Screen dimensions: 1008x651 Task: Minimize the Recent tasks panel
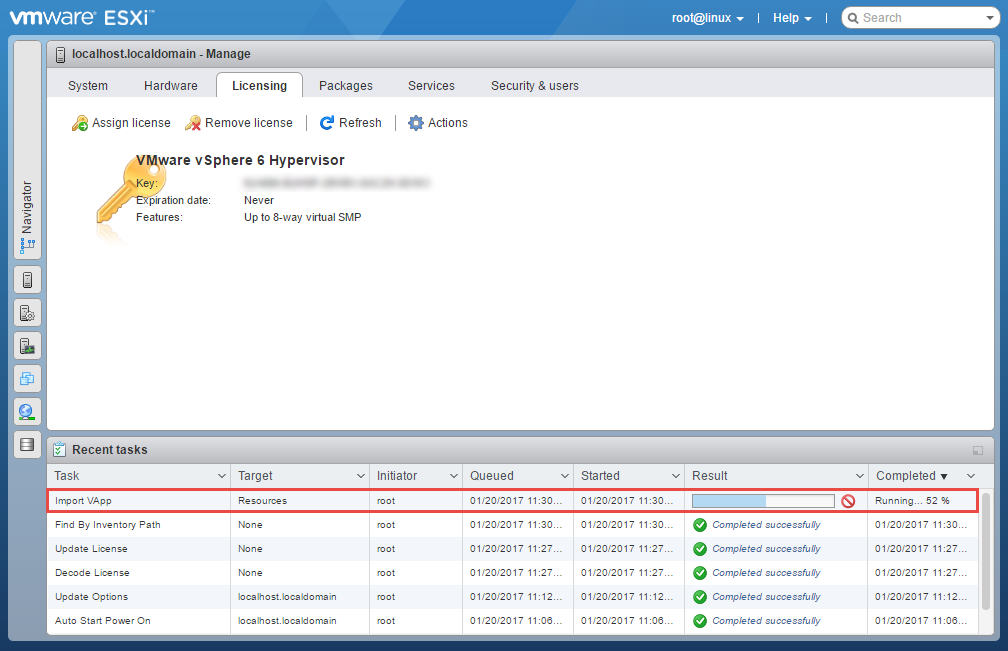(x=977, y=451)
